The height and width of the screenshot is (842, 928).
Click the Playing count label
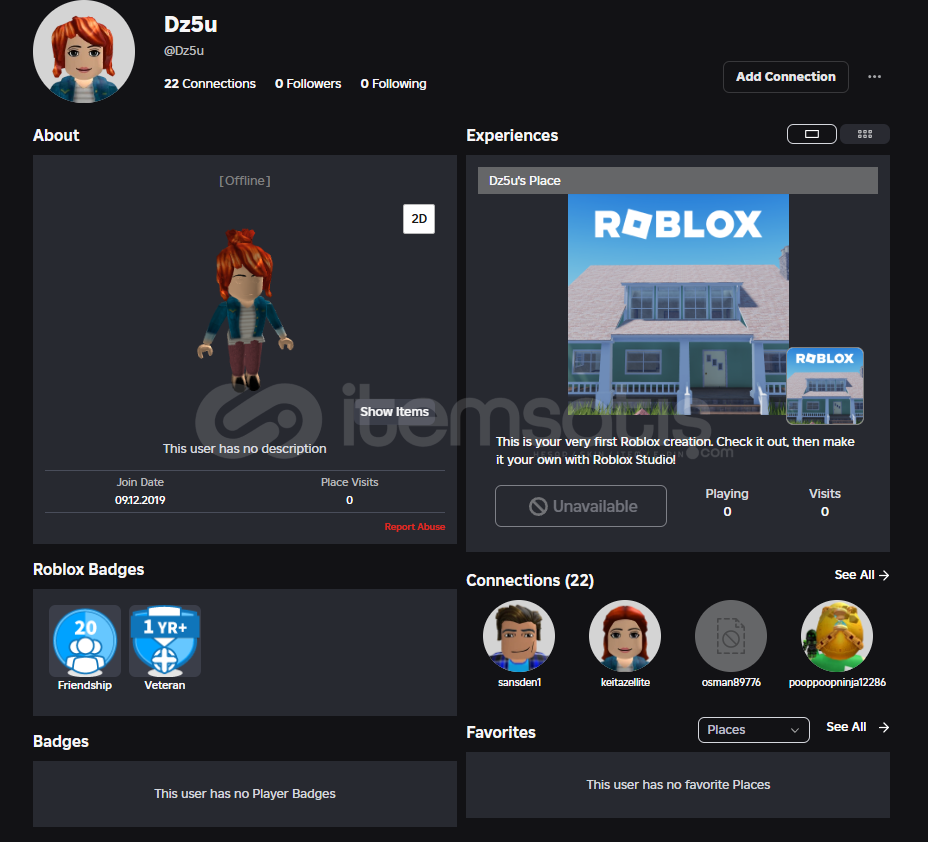tap(727, 493)
